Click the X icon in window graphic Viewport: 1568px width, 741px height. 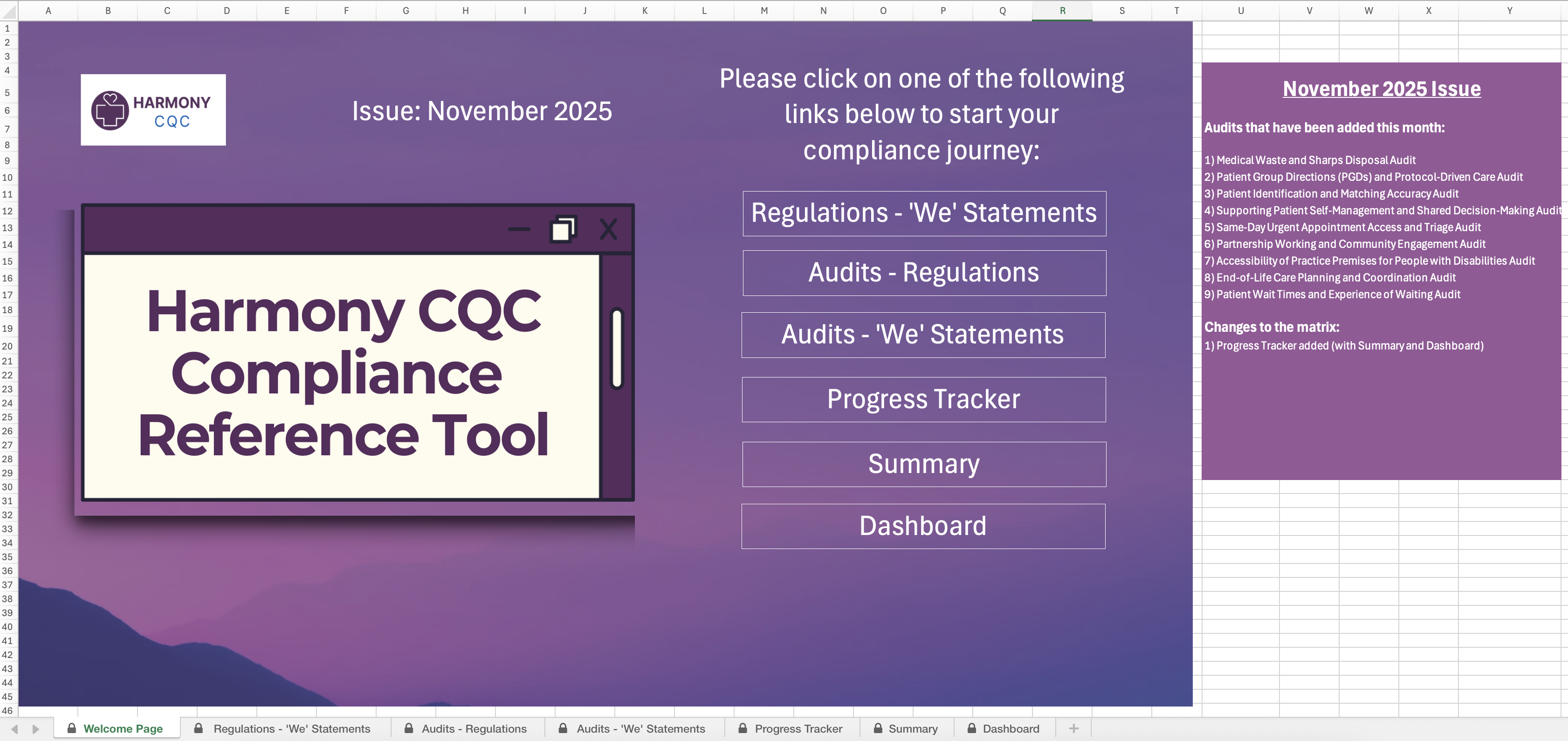[x=608, y=229]
